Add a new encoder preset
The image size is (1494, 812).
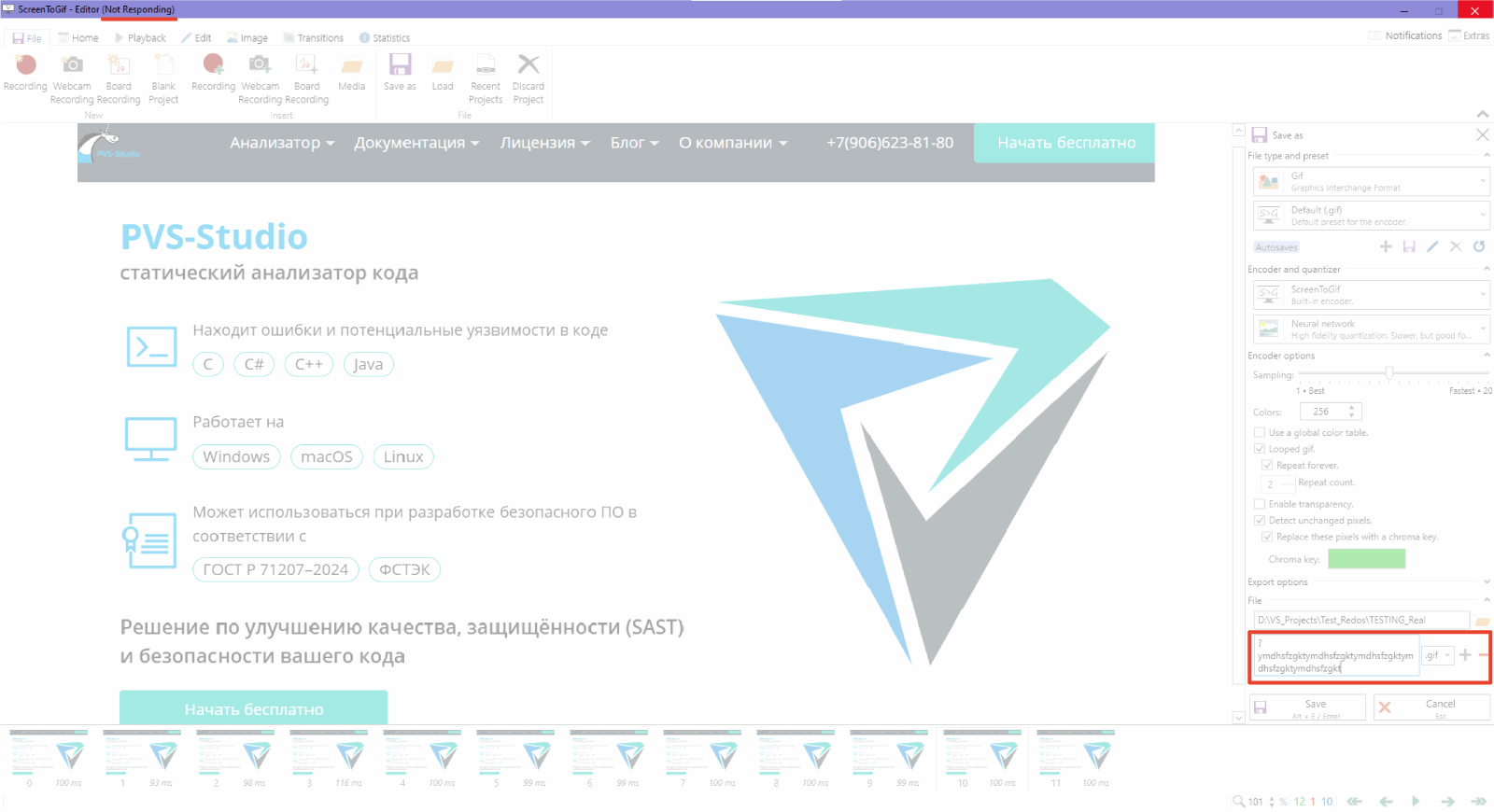(x=1386, y=246)
